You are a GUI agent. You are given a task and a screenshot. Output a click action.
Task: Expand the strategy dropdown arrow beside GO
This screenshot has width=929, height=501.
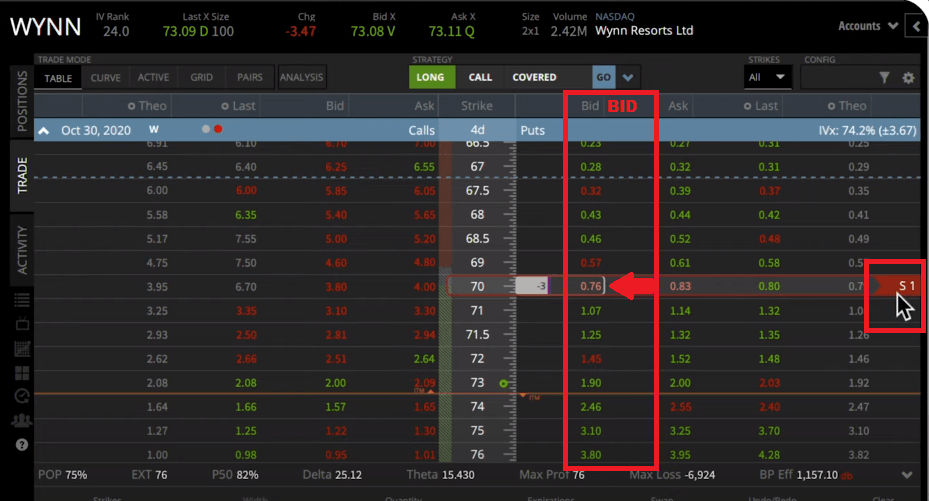click(628, 77)
